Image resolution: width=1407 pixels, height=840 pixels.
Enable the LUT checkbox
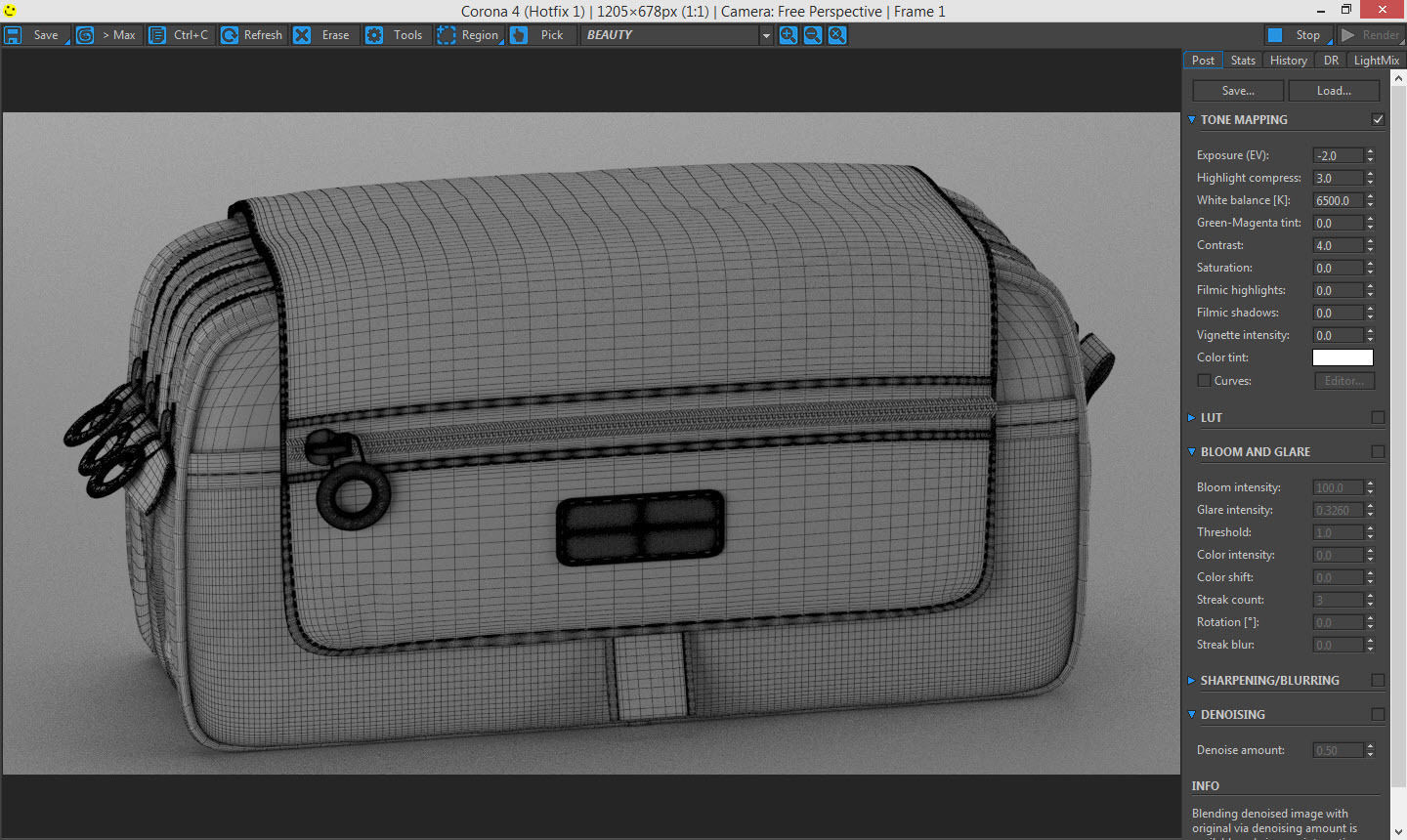(1378, 417)
